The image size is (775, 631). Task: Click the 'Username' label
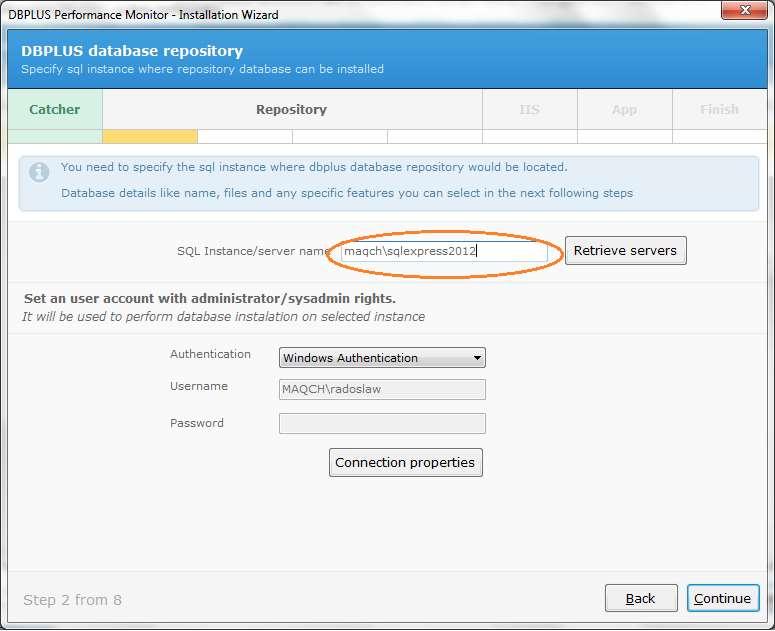tap(199, 386)
